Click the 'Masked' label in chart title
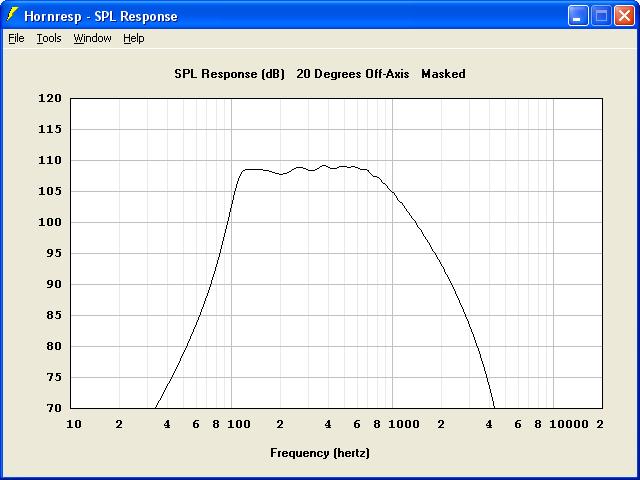 point(443,74)
